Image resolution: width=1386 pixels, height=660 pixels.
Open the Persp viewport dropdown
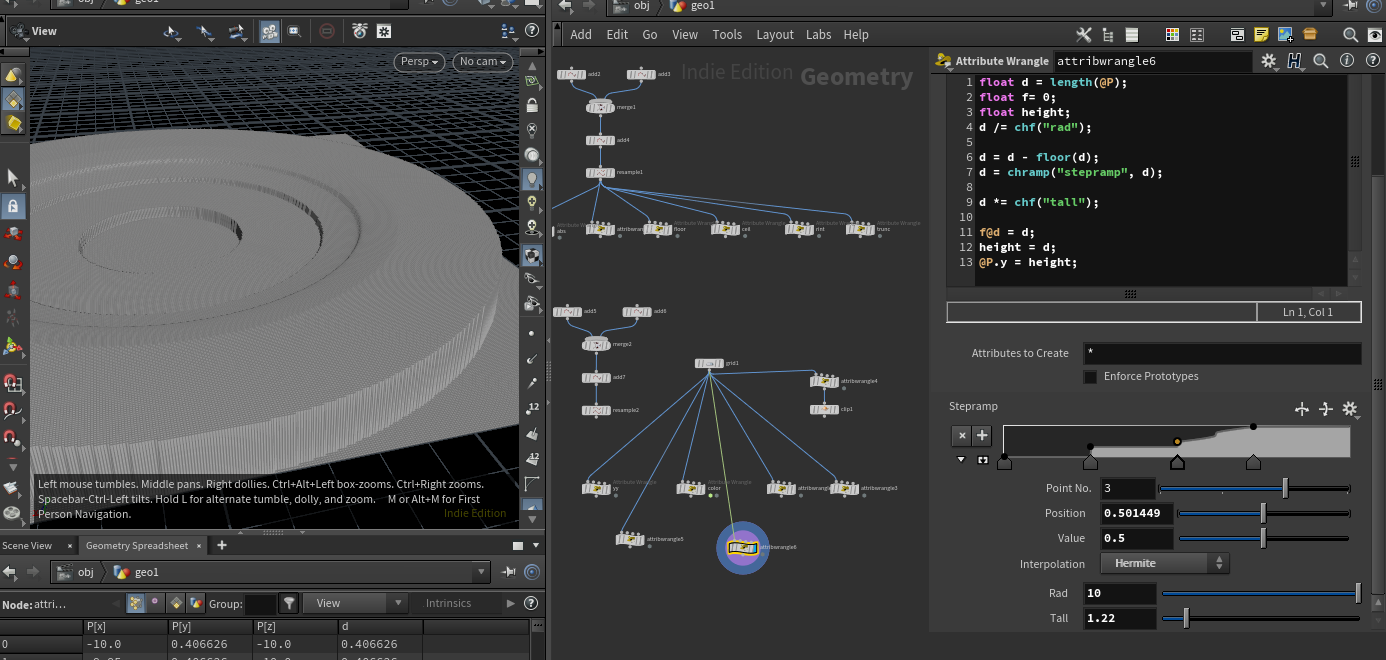(421, 62)
